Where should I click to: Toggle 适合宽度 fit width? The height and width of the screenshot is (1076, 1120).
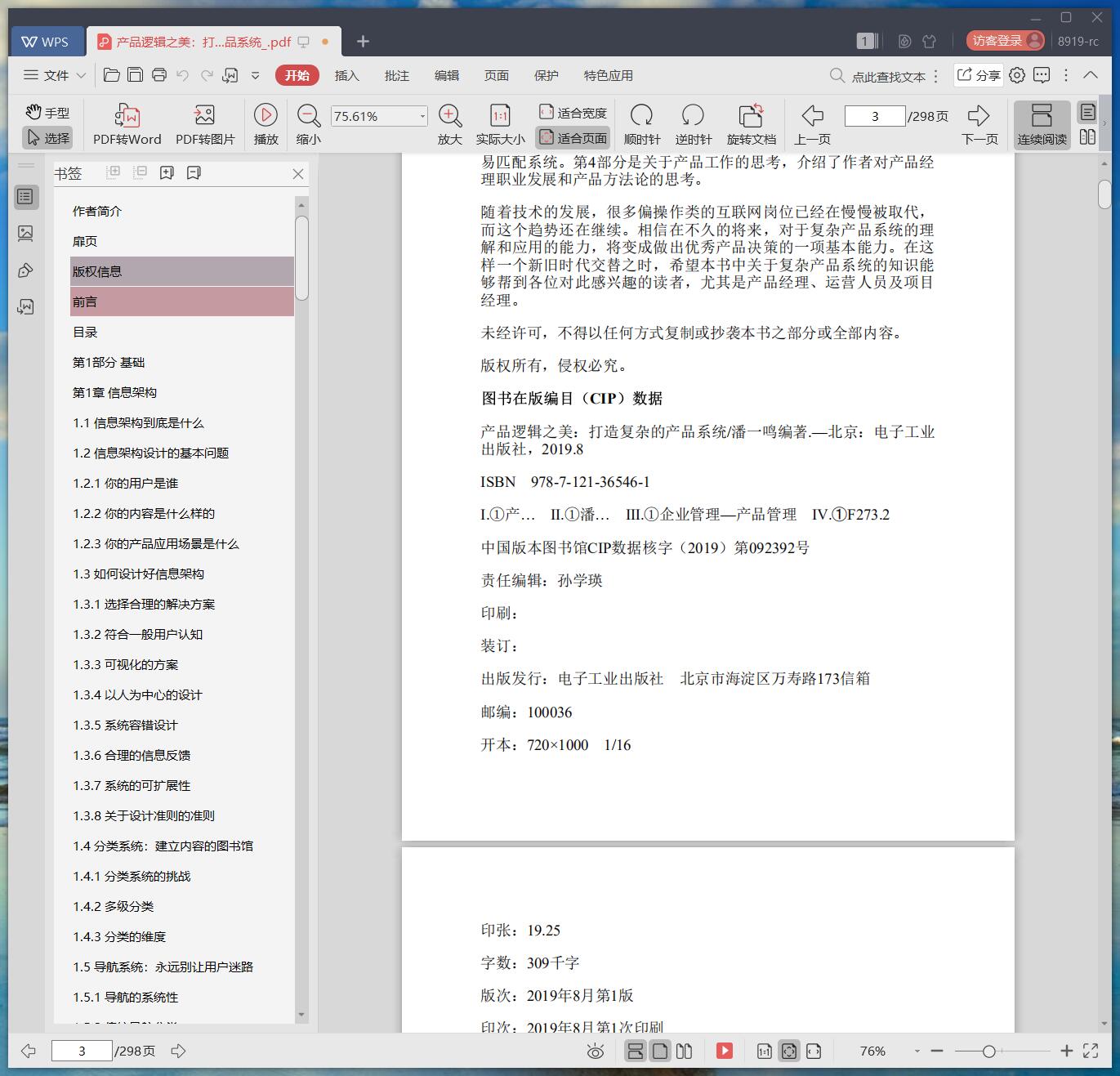point(573,113)
